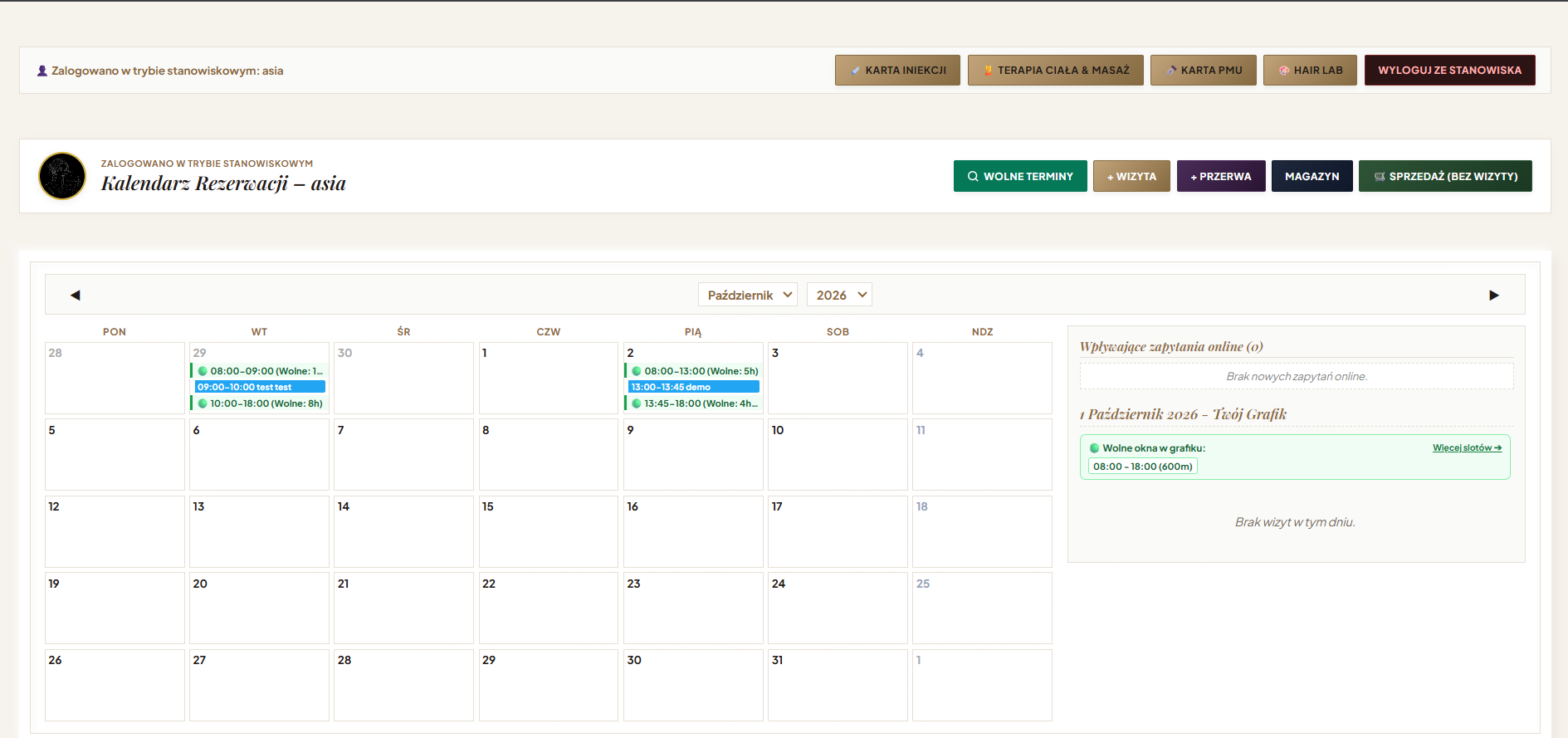Log out via Wyloguj ze stanowiska
Screen dimensions: 1568x738
(1450, 71)
